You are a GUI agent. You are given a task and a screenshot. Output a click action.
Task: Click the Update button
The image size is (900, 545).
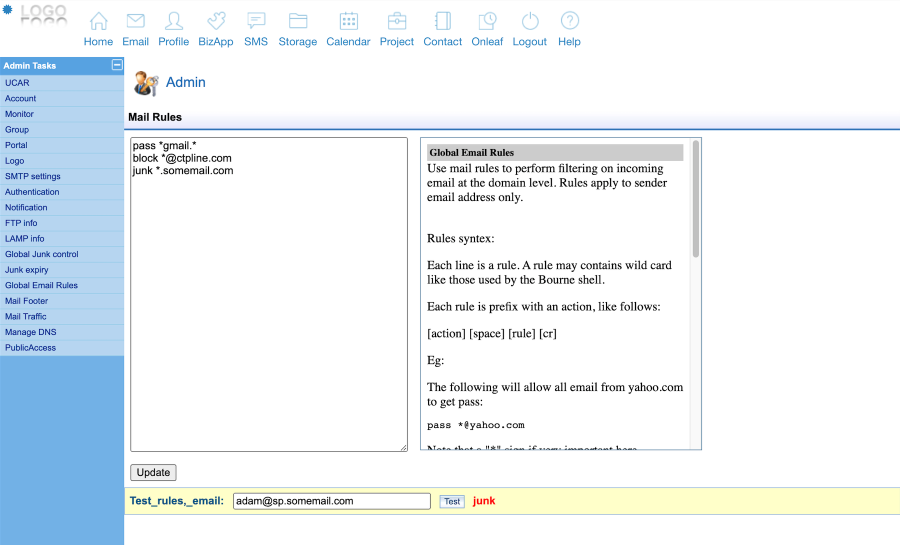tap(153, 472)
